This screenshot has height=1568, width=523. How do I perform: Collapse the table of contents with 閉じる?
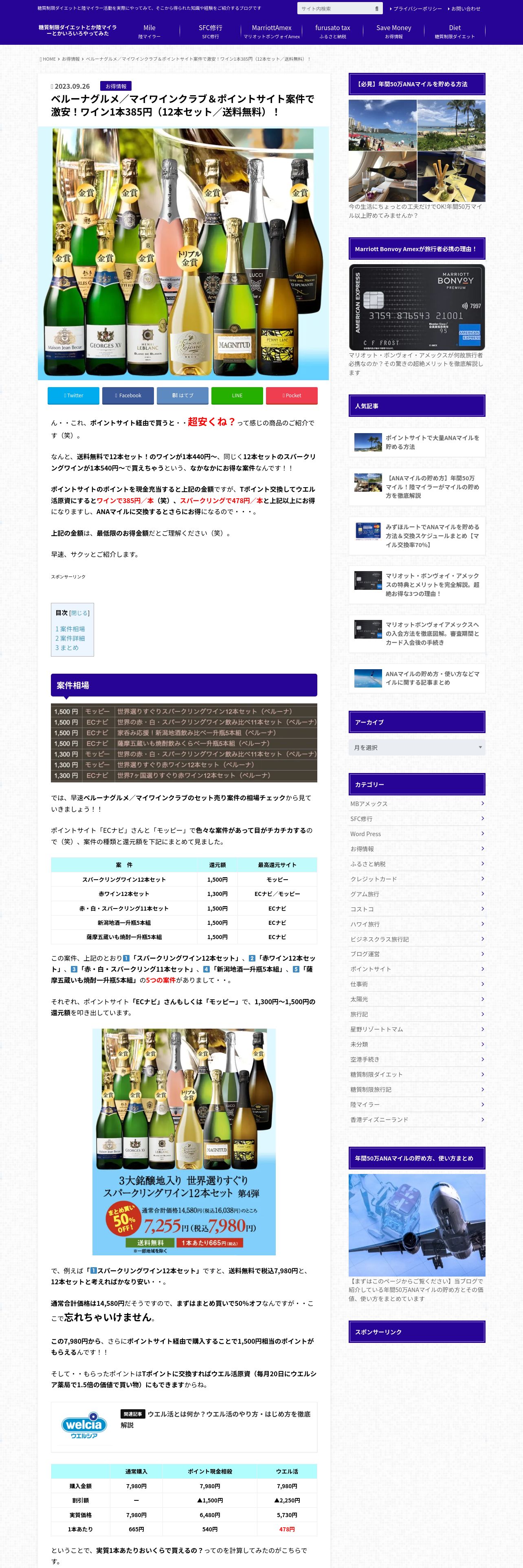tap(79, 613)
